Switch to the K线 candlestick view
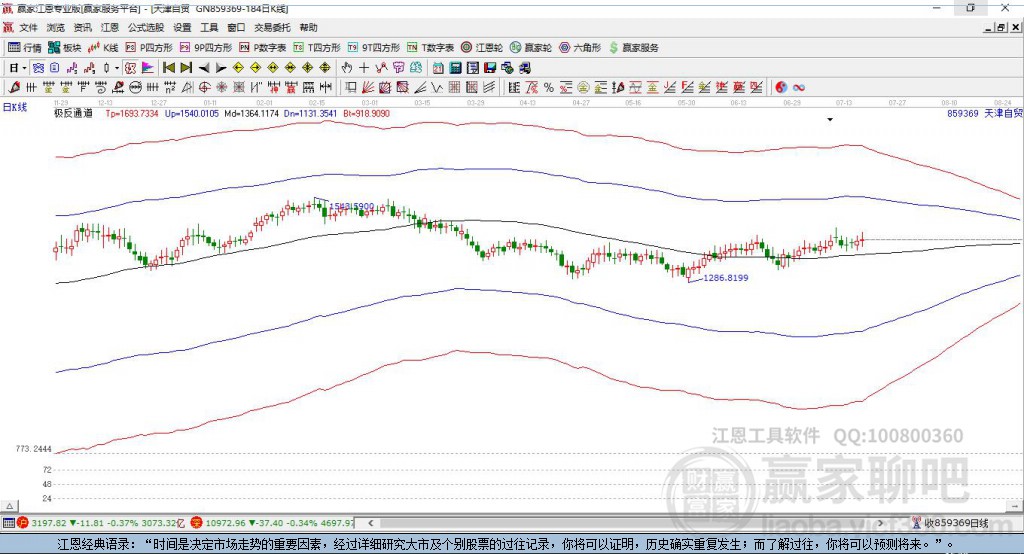Image resolution: width=1024 pixels, height=554 pixels. coord(103,48)
